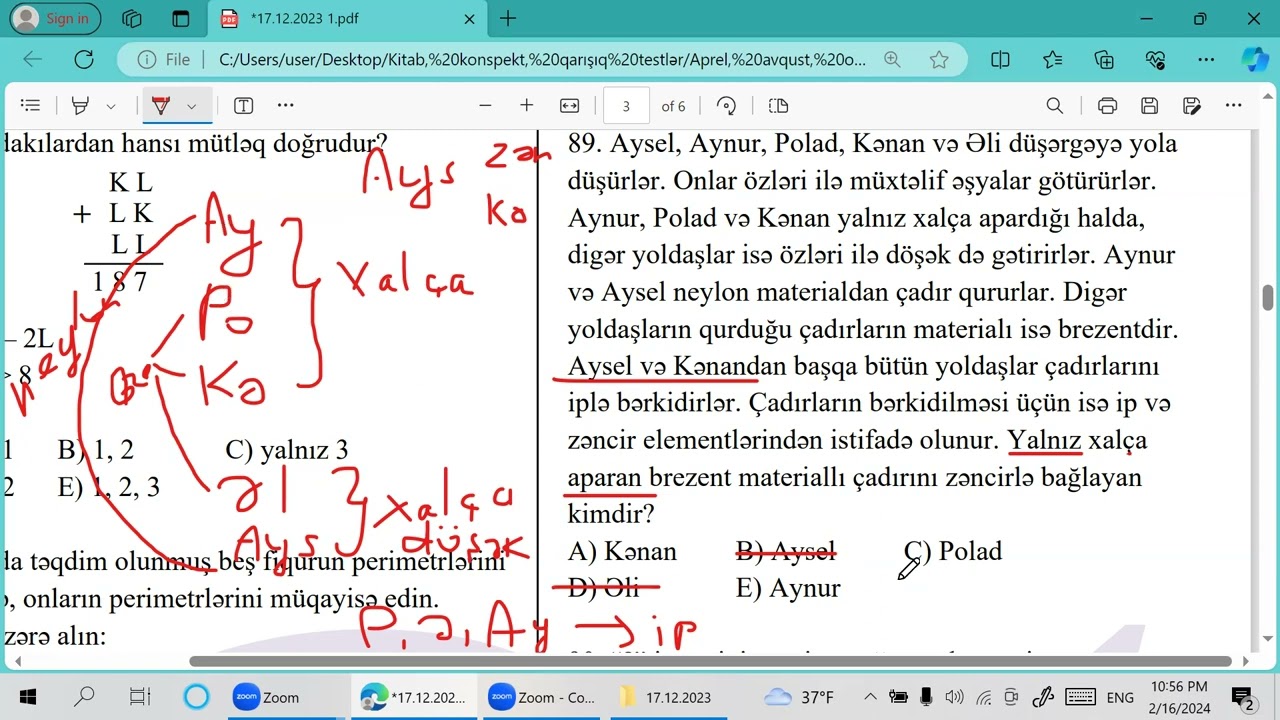Open Edge Workspaces menu
This screenshot has height=720, width=1280.
(132, 18)
